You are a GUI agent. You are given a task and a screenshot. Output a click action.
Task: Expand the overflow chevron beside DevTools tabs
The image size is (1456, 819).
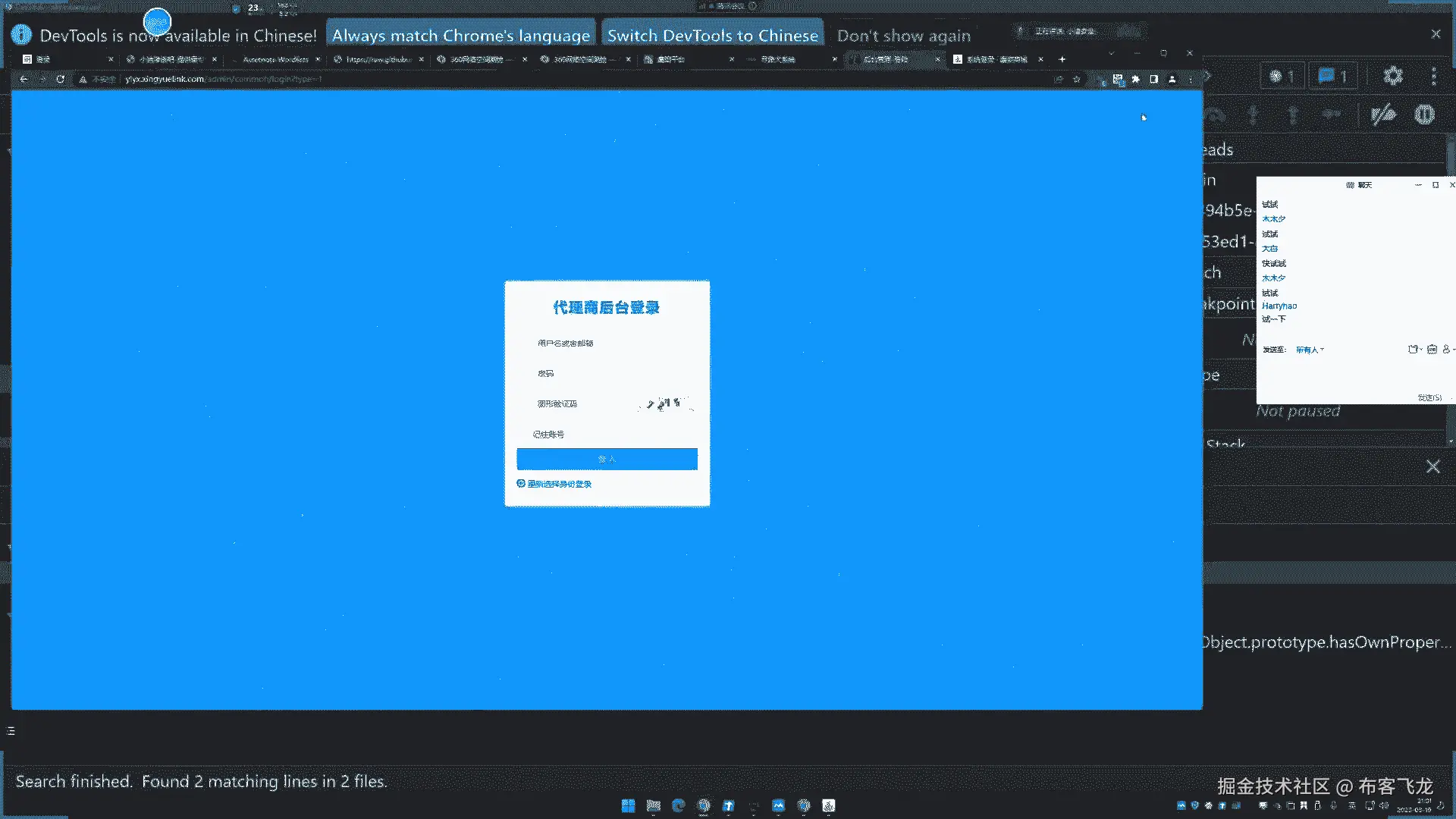pos(1207,76)
